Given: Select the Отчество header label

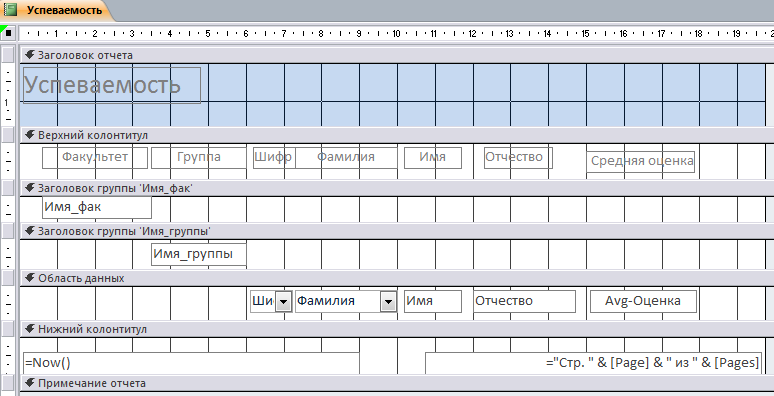Looking at the screenshot, I should [x=518, y=158].
